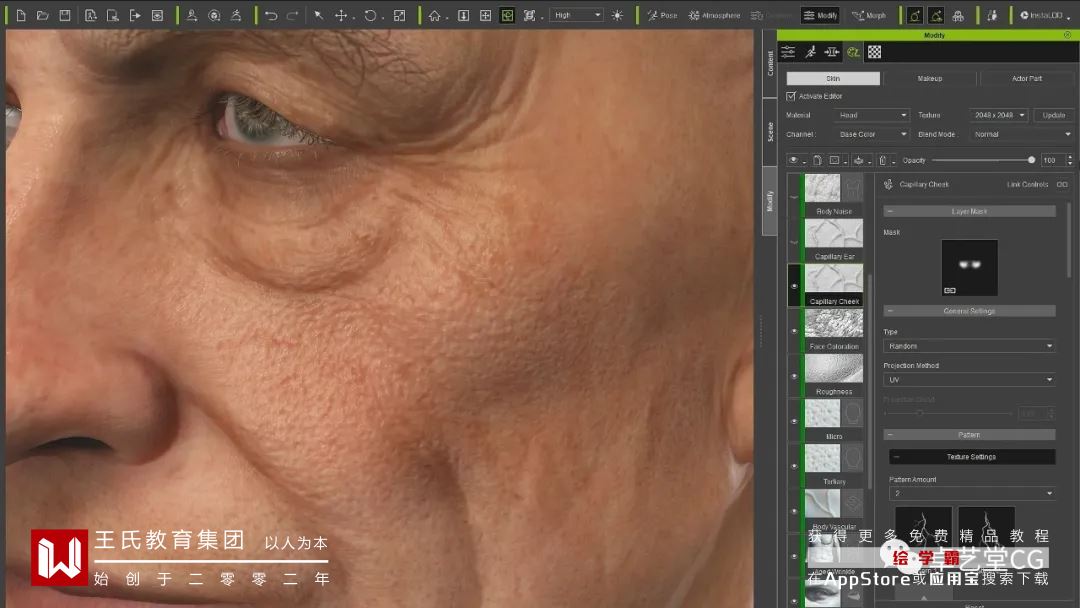The height and width of the screenshot is (608, 1080).
Task: Open the Morph tool
Action: point(869,15)
